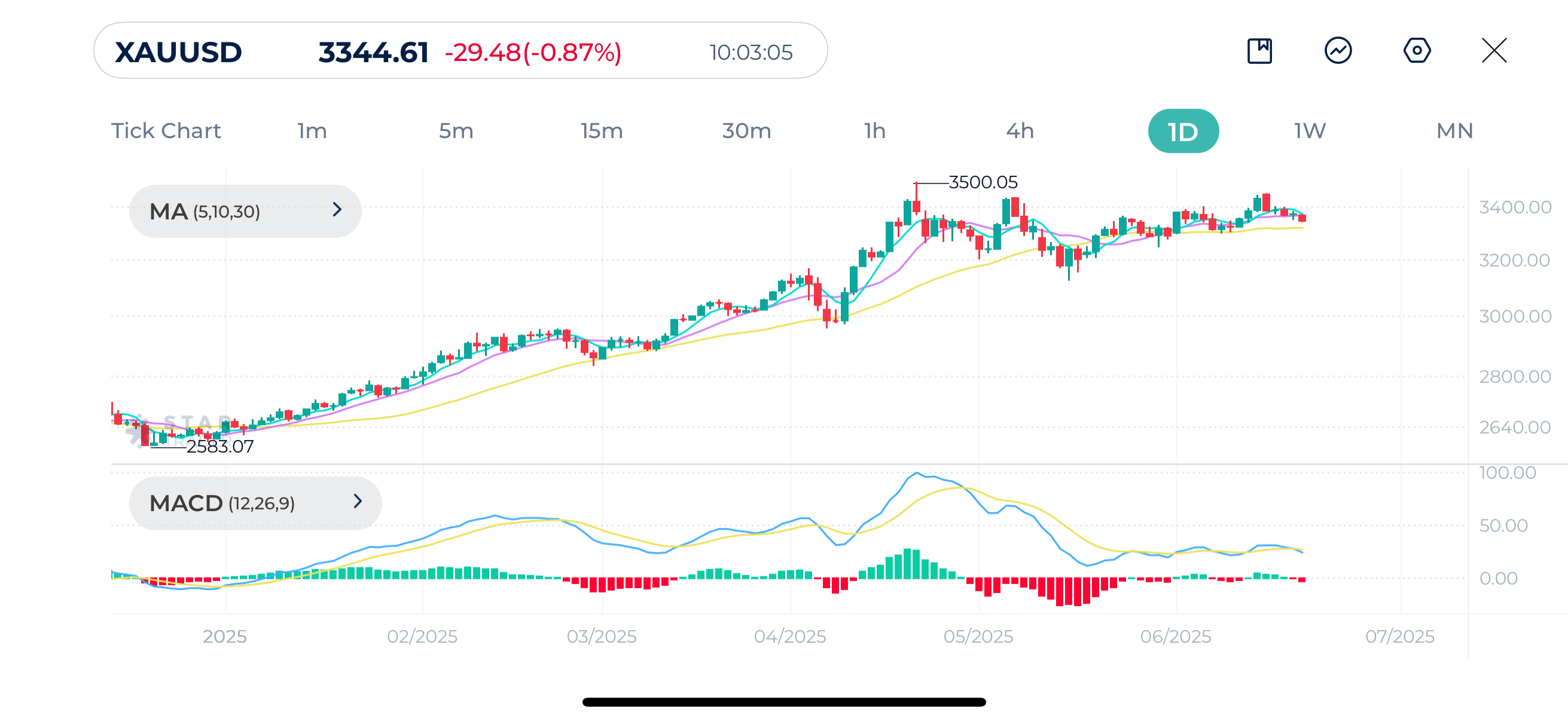Click the MACD (12,26,9) indicator label

(222, 503)
